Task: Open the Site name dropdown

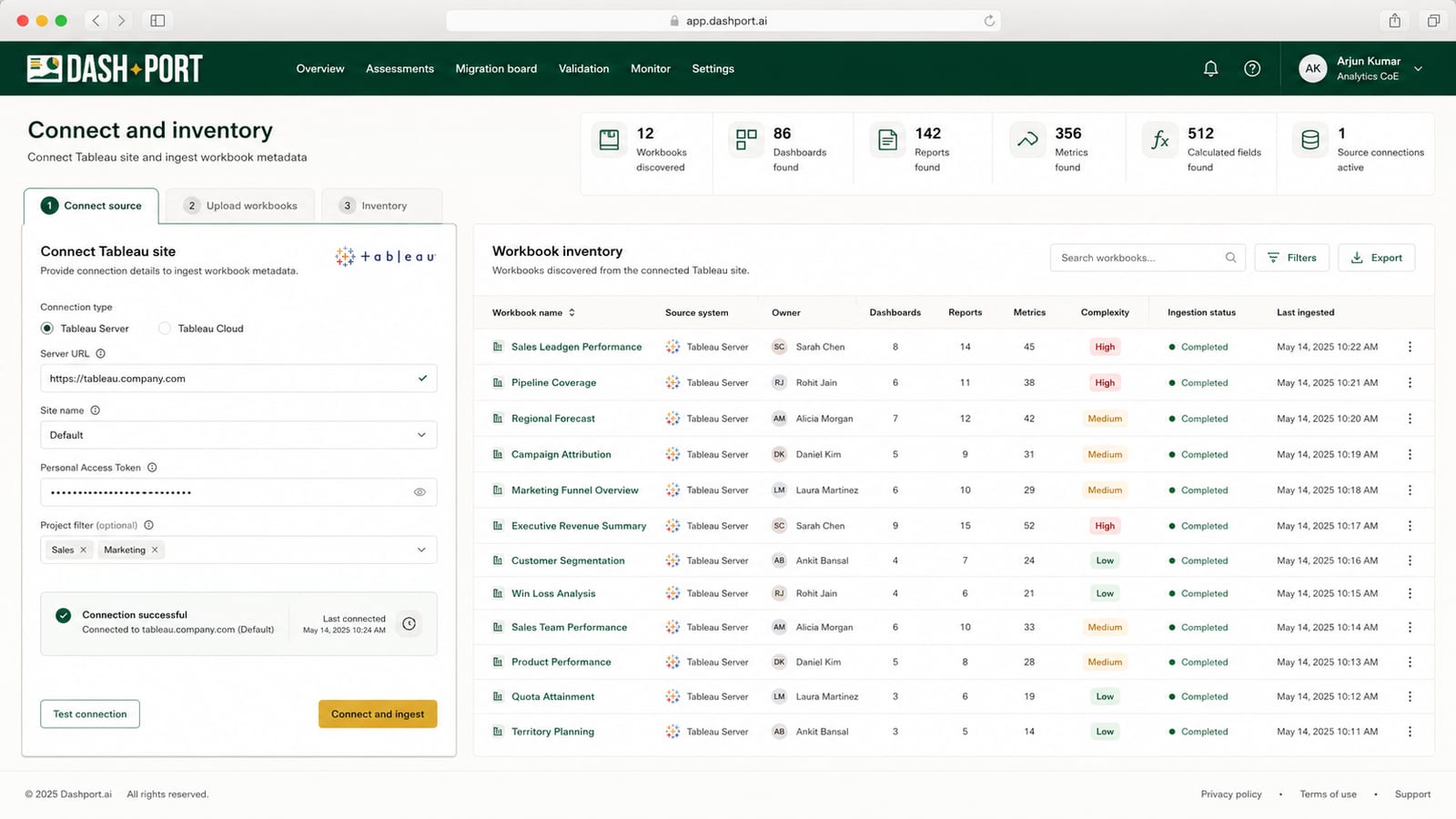Action: click(238, 435)
